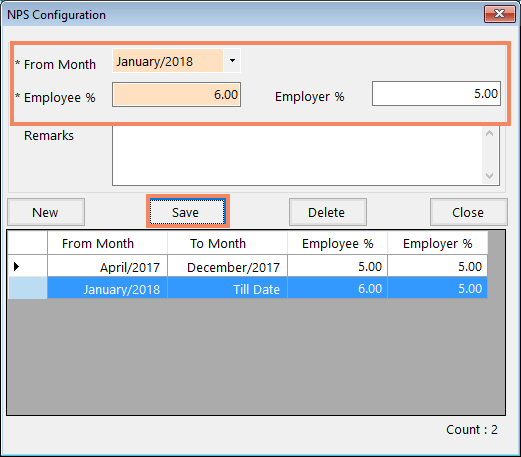Screen dimensions: 521x457
Task: Click the Till Date cell
Action: click(227, 288)
